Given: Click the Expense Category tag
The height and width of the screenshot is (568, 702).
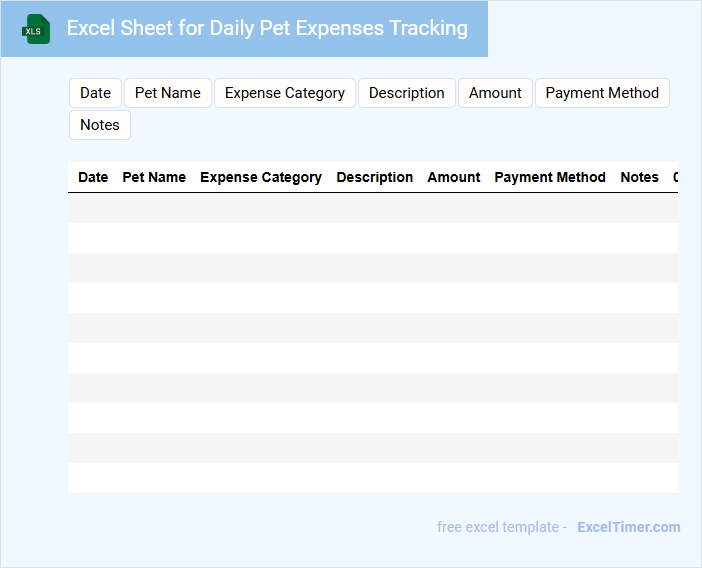Looking at the screenshot, I should pyautogui.click(x=285, y=93).
